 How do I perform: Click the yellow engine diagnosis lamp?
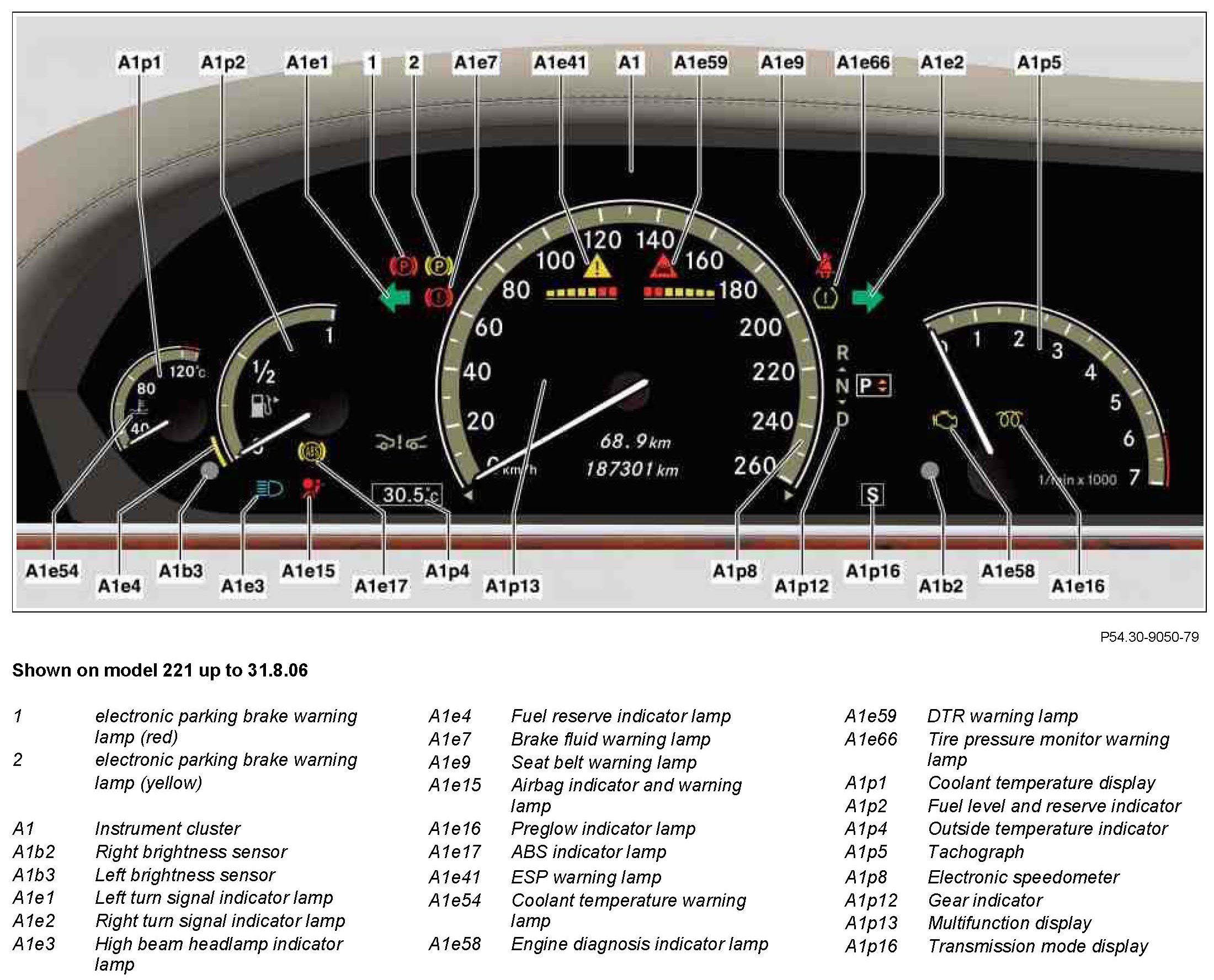pos(945,421)
